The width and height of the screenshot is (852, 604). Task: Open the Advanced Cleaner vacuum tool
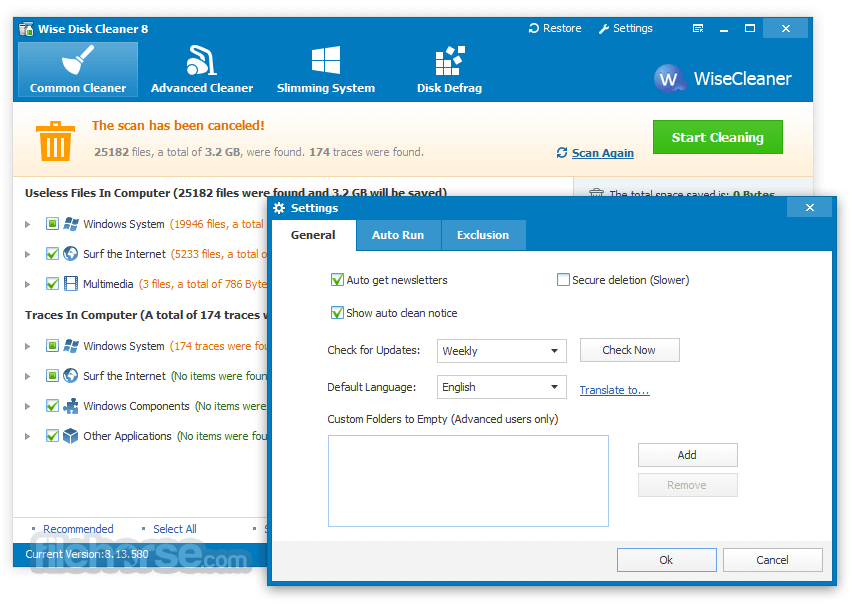pos(202,70)
